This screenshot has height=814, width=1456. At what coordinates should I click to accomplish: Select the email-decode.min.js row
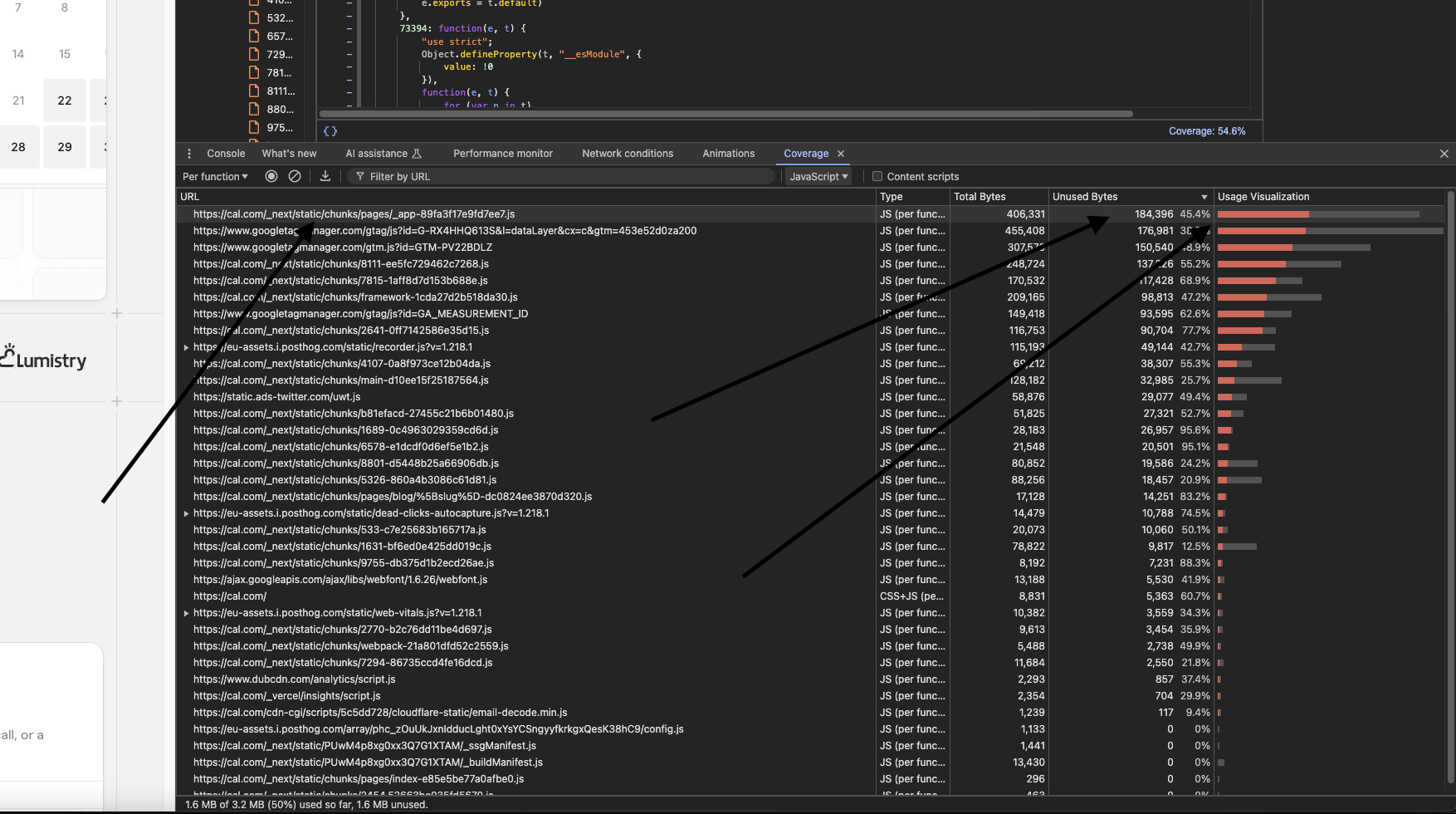point(811,713)
